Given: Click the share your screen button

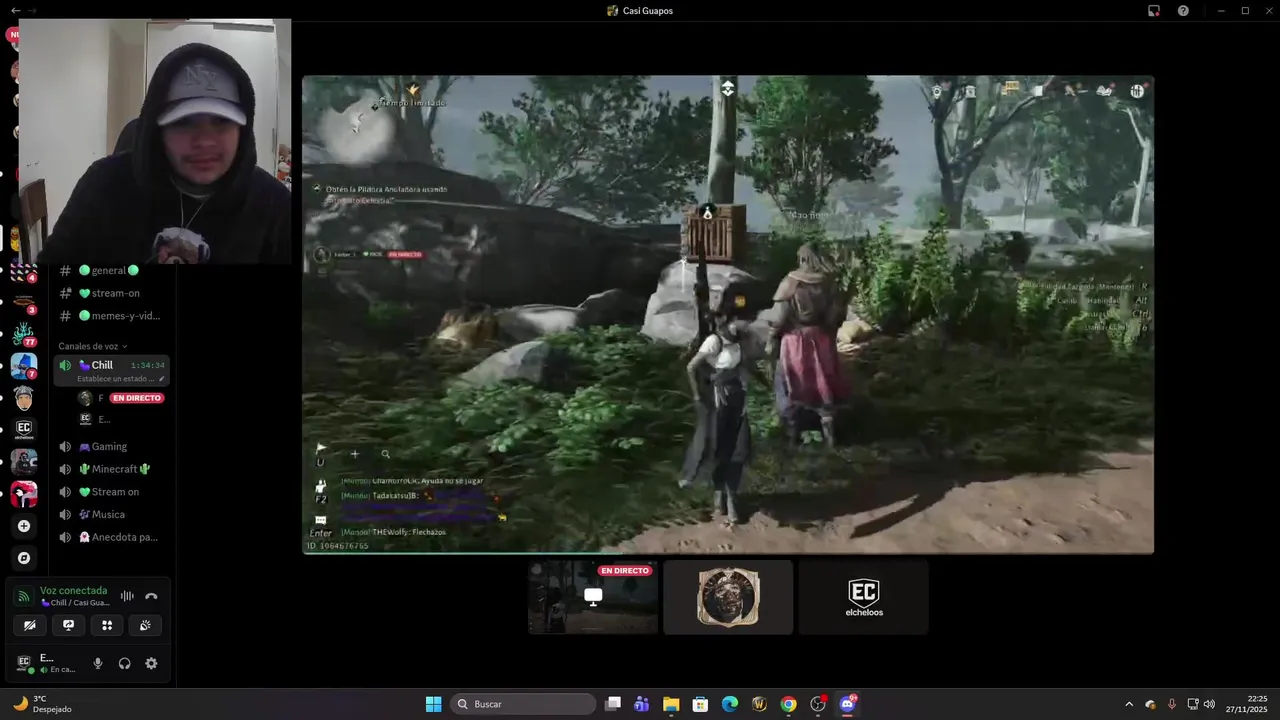Looking at the screenshot, I should (68, 625).
